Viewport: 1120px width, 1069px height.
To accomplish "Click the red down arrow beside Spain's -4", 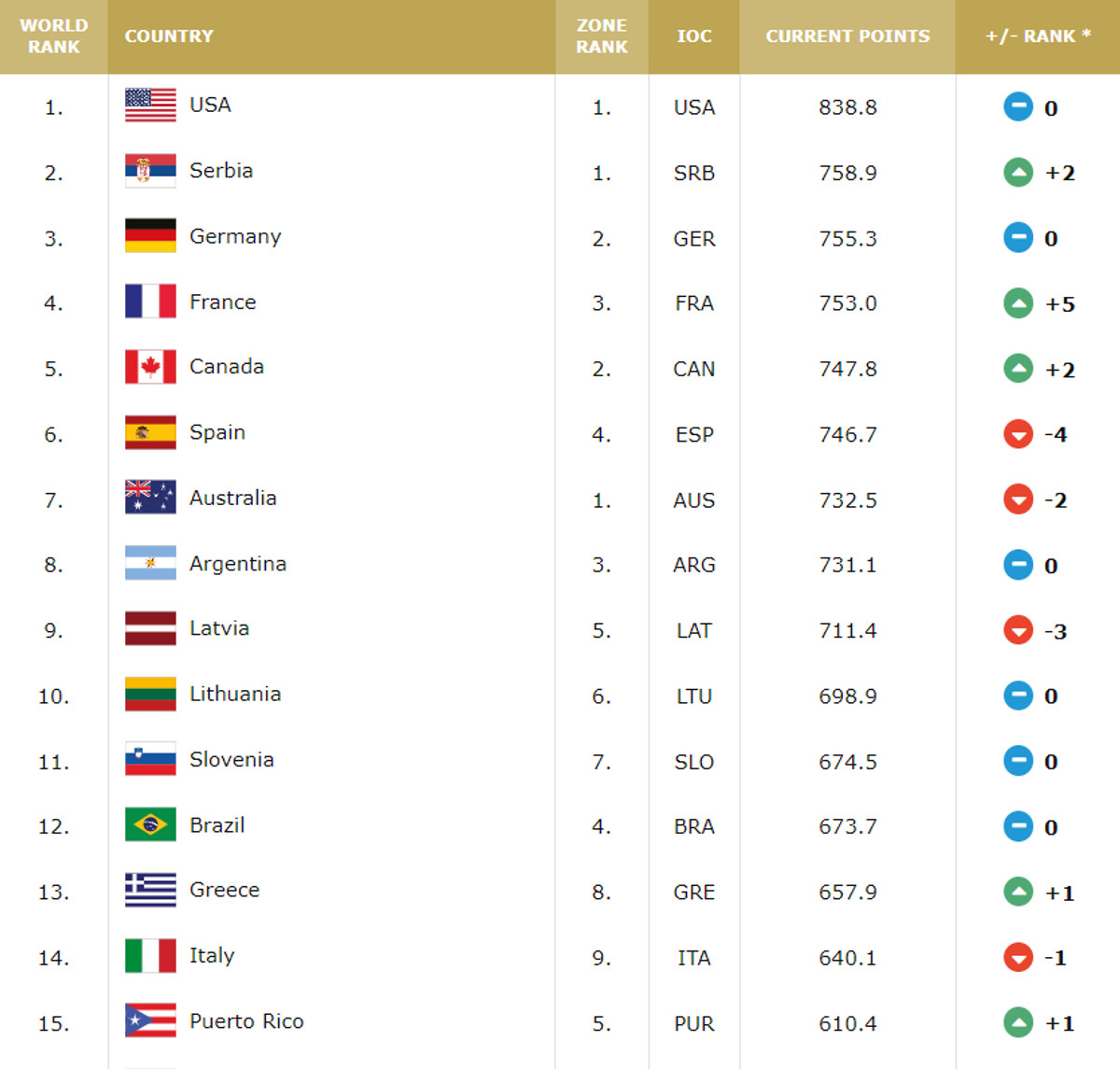I will pos(1018,434).
